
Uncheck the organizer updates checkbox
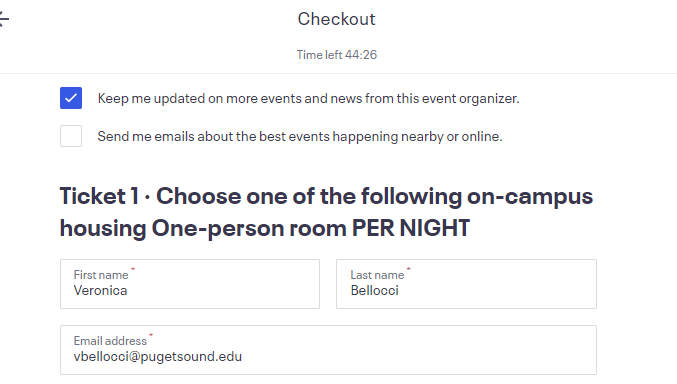coord(71,98)
